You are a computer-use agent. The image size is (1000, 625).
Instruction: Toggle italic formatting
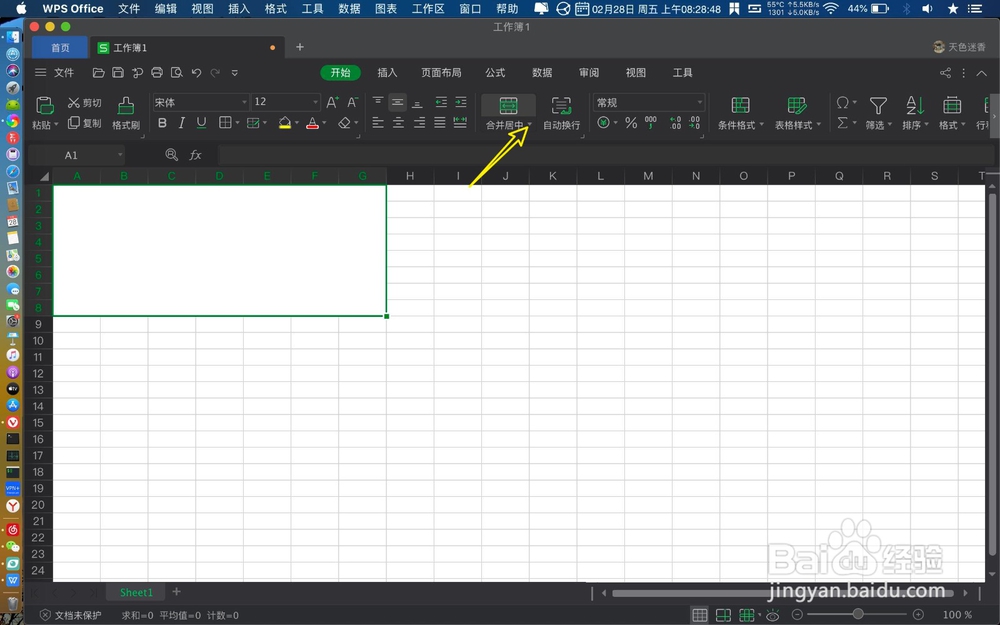(x=182, y=122)
